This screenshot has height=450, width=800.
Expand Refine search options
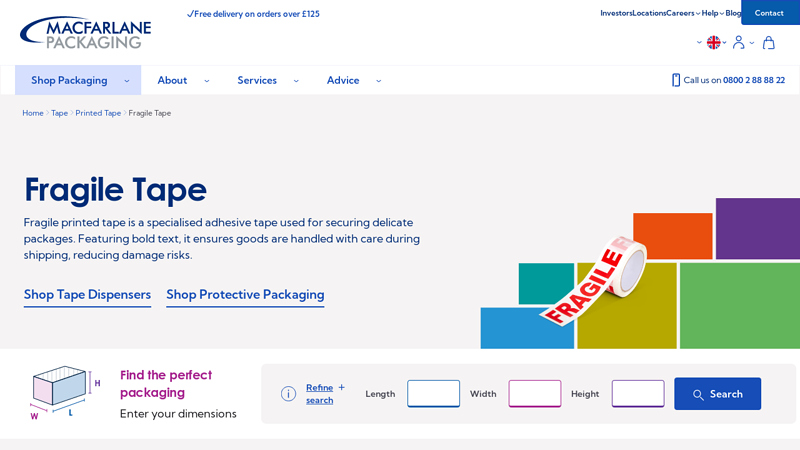325,393
